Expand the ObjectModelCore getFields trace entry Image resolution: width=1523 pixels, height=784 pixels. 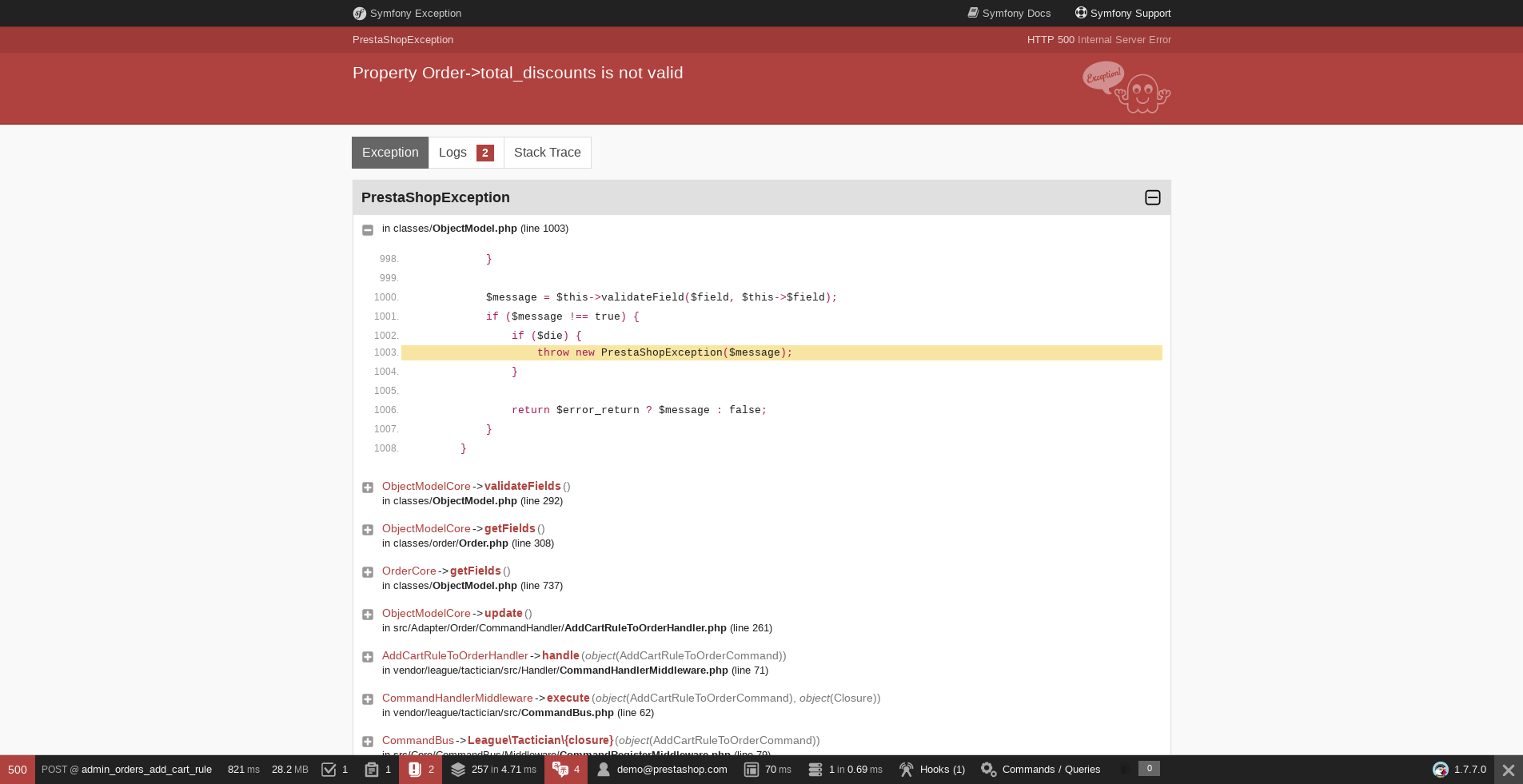(x=368, y=530)
